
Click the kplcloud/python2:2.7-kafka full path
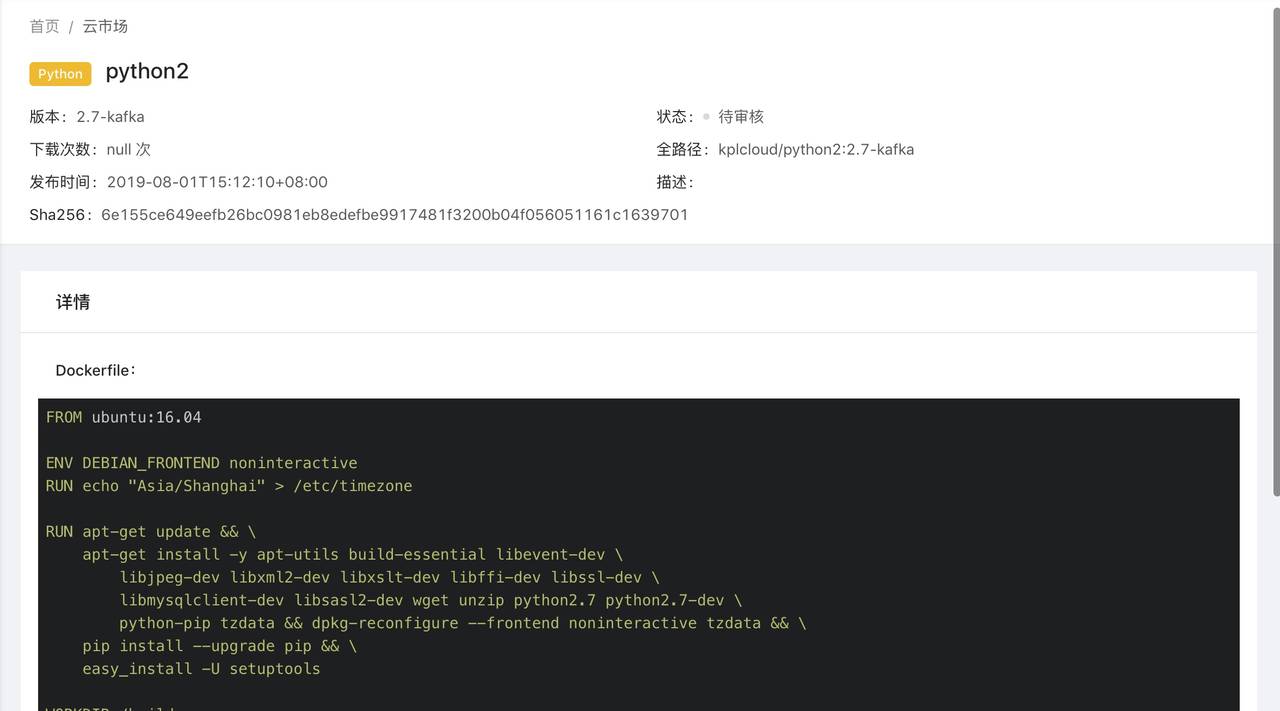coord(815,150)
